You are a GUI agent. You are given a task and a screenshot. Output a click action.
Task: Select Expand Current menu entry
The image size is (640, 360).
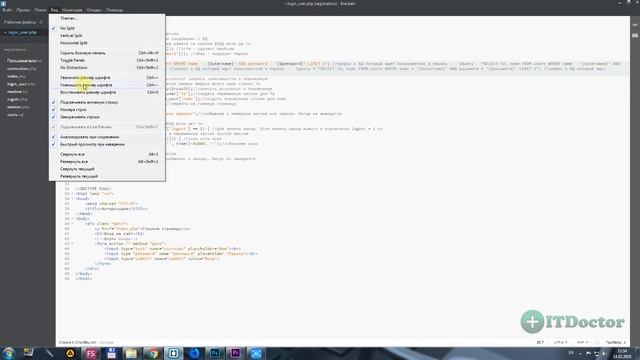pos(107,176)
